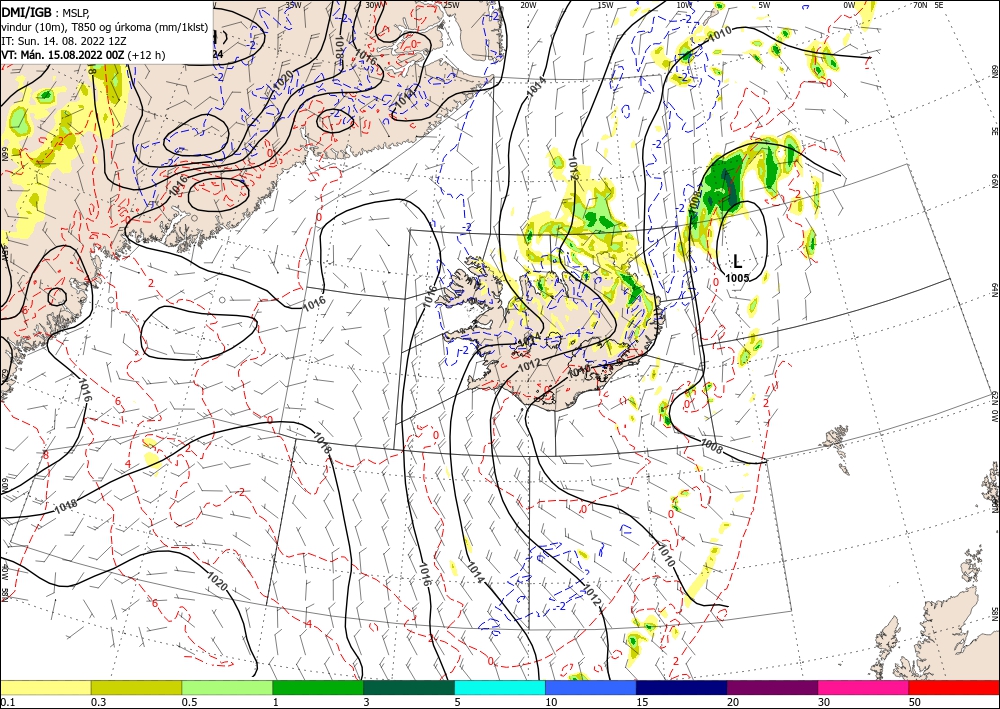Select the dark green 3 mm legend swatch
The width and height of the screenshot is (1000, 709).
click(x=409, y=687)
